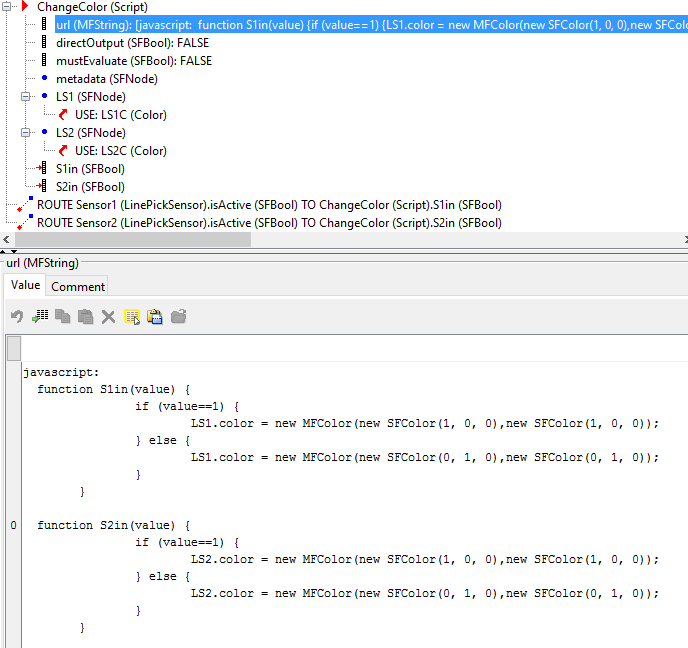The image size is (688, 648).
Task: Click the row header numbered 0
Action: click(14, 525)
